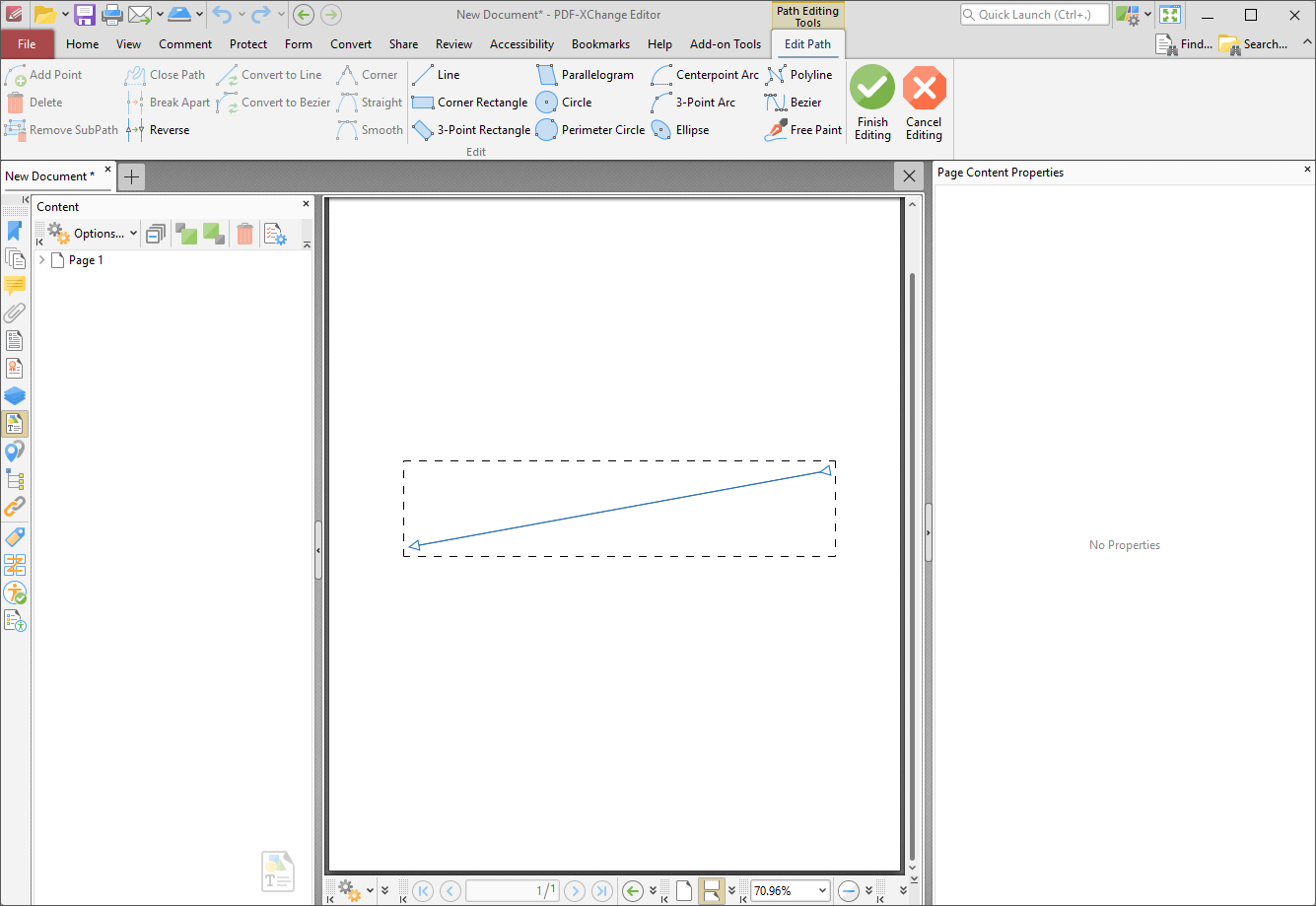
Task: Pick the Perimeter Circle tool
Action: [x=590, y=130]
